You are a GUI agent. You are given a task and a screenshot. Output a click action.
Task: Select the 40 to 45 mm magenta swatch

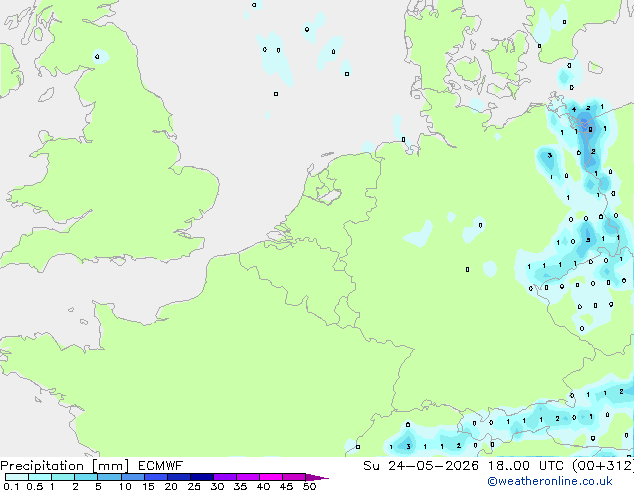271,477
